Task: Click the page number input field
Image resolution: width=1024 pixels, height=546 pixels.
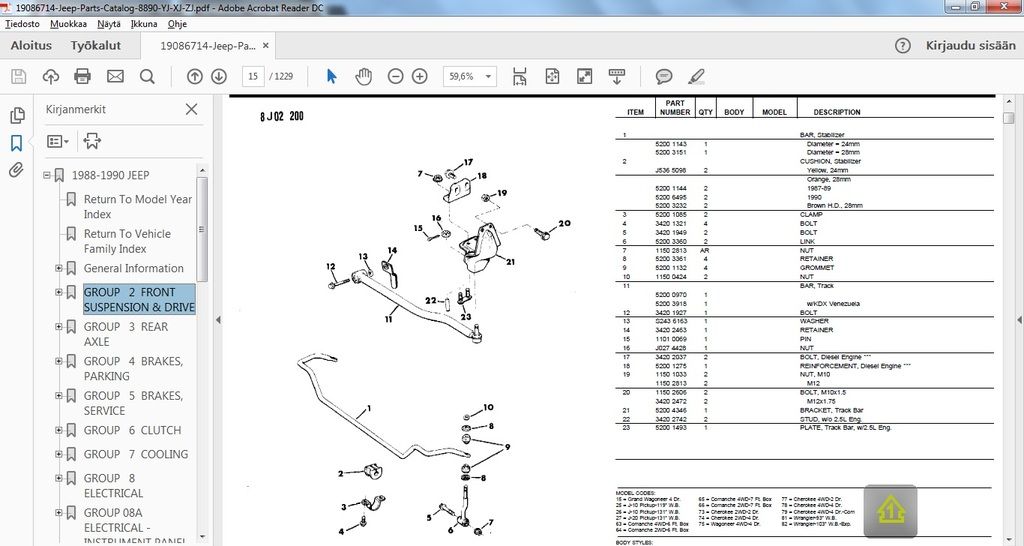Action: click(x=253, y=76)
